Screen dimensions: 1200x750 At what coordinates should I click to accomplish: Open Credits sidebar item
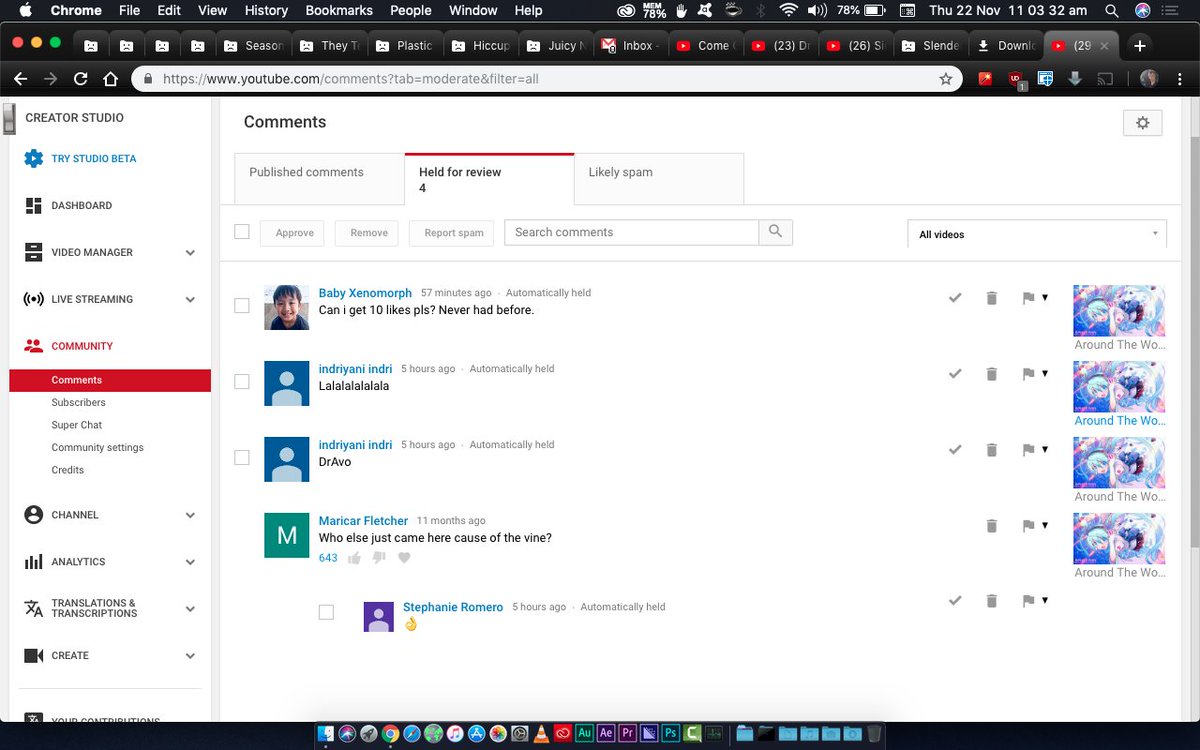tap(67, 470)
